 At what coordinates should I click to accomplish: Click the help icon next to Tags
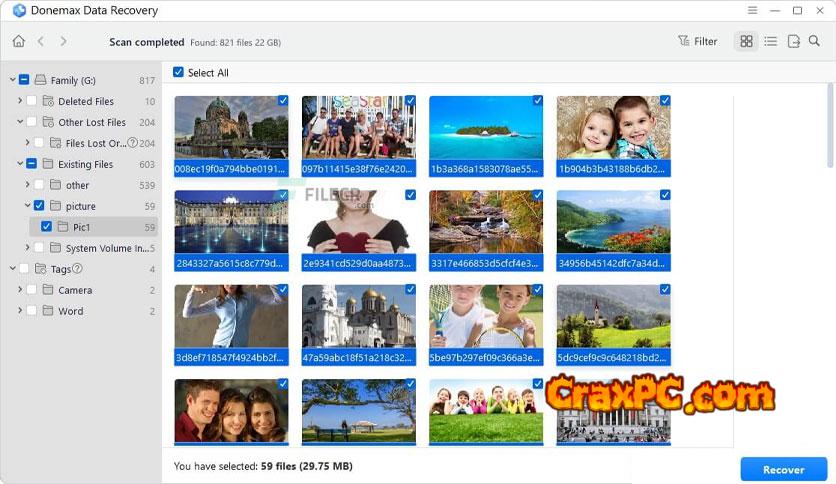[77, 269]
